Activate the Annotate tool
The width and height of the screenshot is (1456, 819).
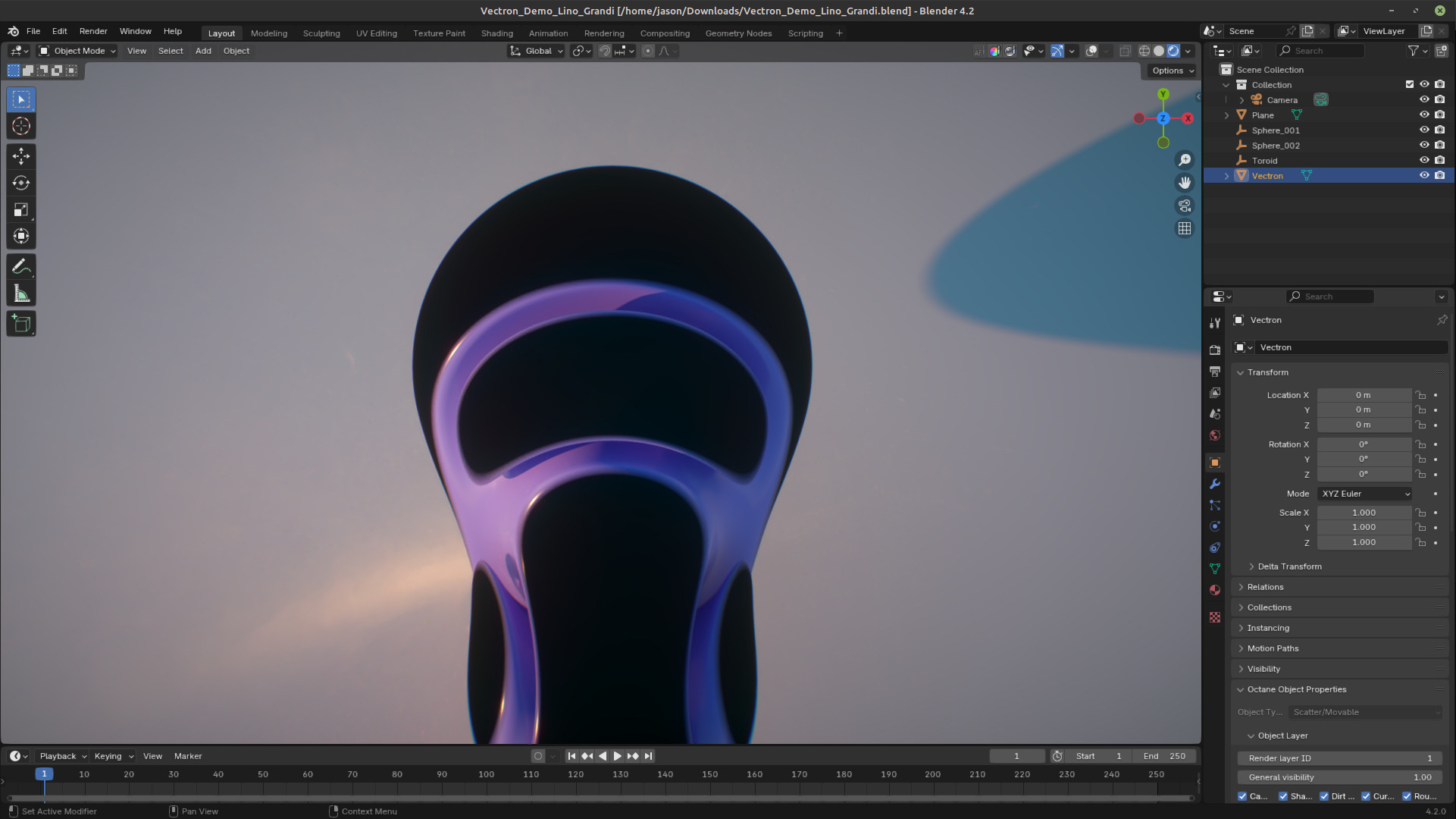point(21,267)
